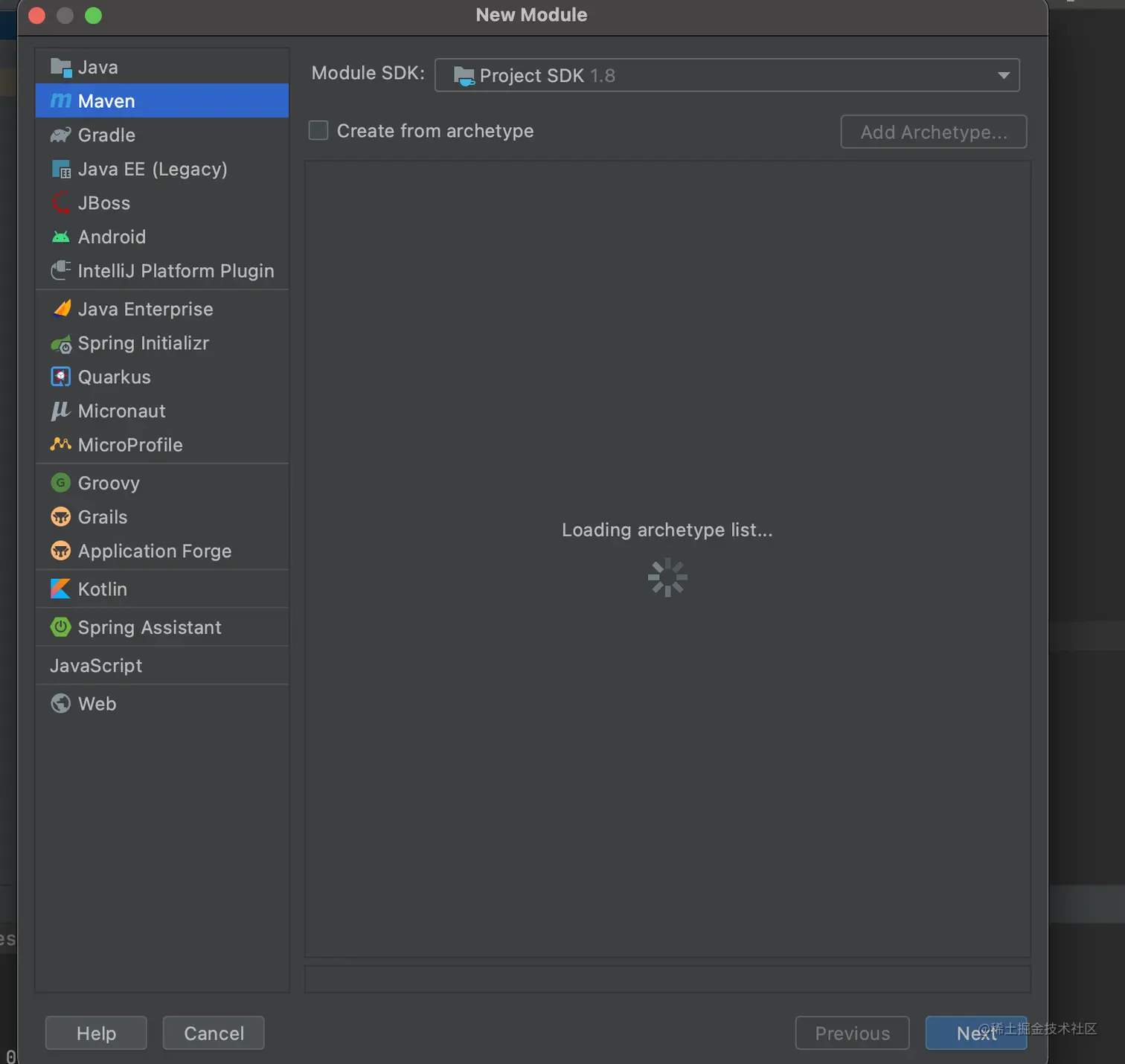Click the Add Archetype... button
This screenshot has height=1064, width=1125.
(934, 132)
